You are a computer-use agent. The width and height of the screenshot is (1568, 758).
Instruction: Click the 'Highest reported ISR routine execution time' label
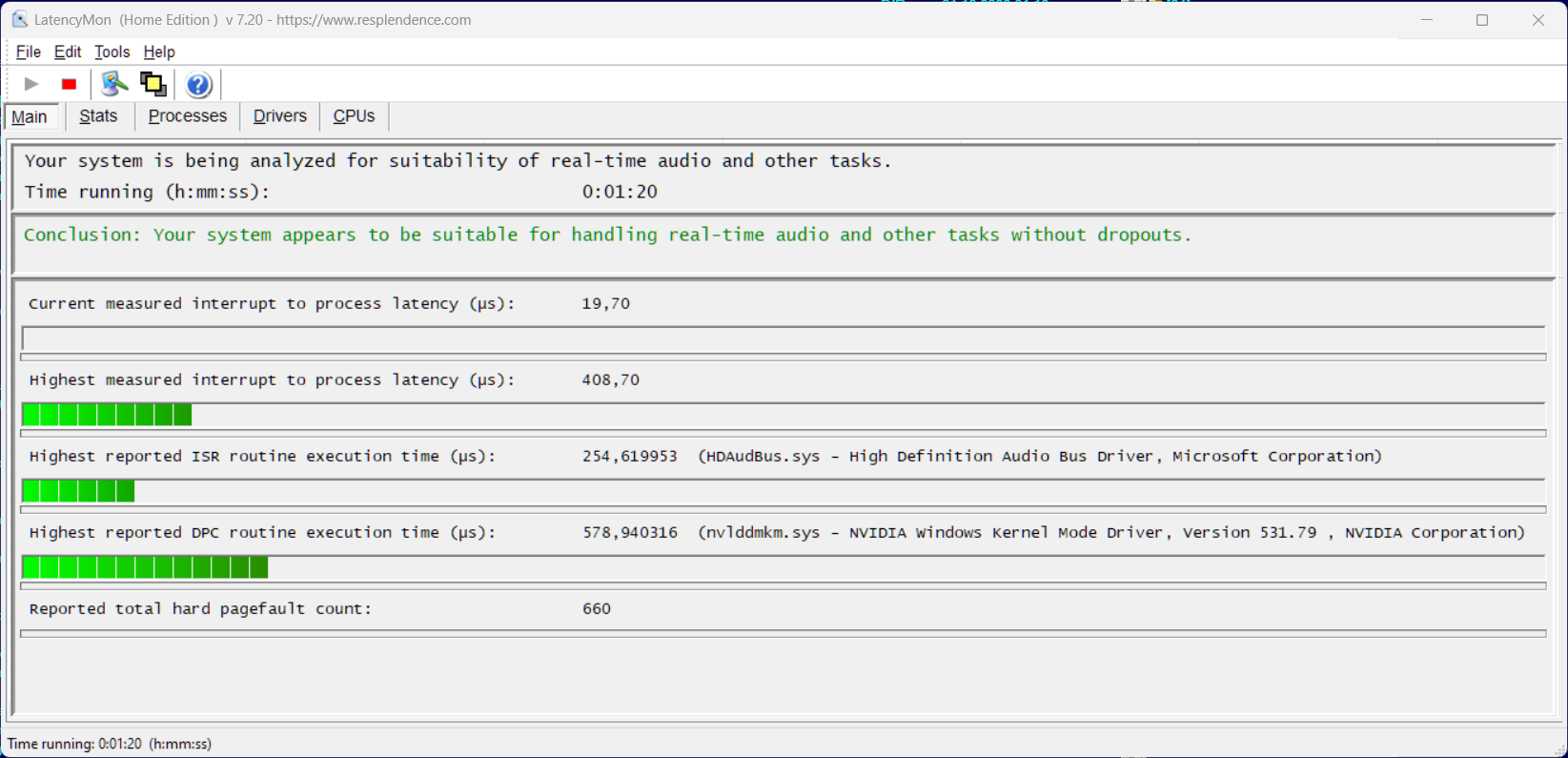pyautogui.click(x=262, y=457)
